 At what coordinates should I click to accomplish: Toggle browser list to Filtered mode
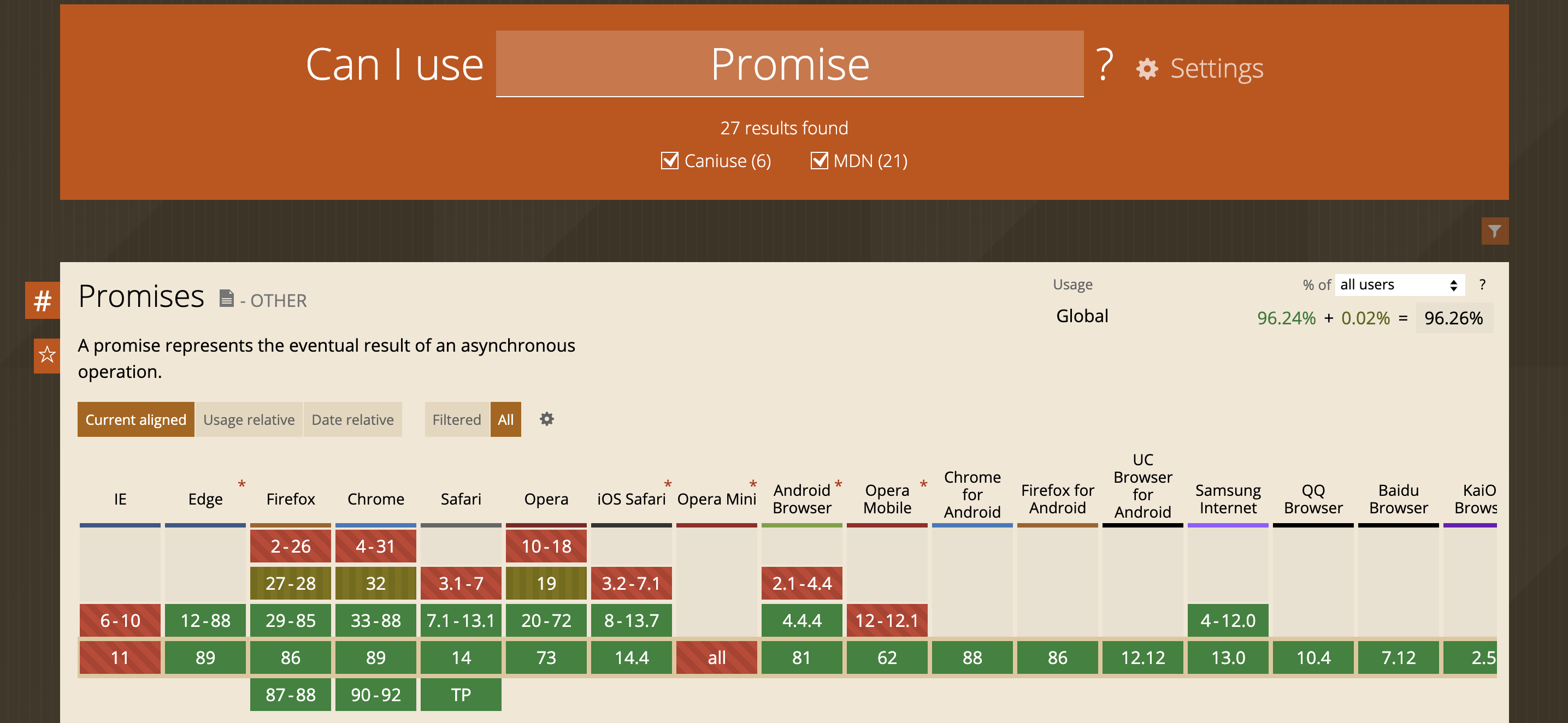(x=457, y=419)
